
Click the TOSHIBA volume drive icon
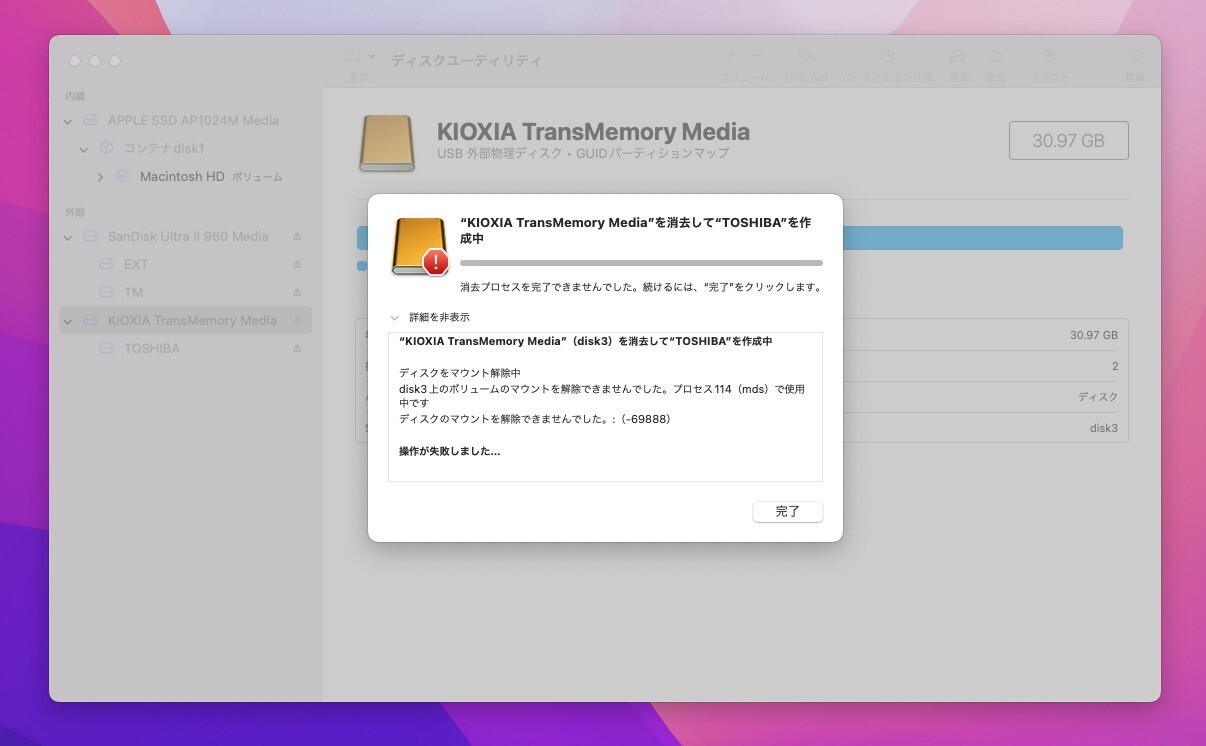[x=106, y=348]
